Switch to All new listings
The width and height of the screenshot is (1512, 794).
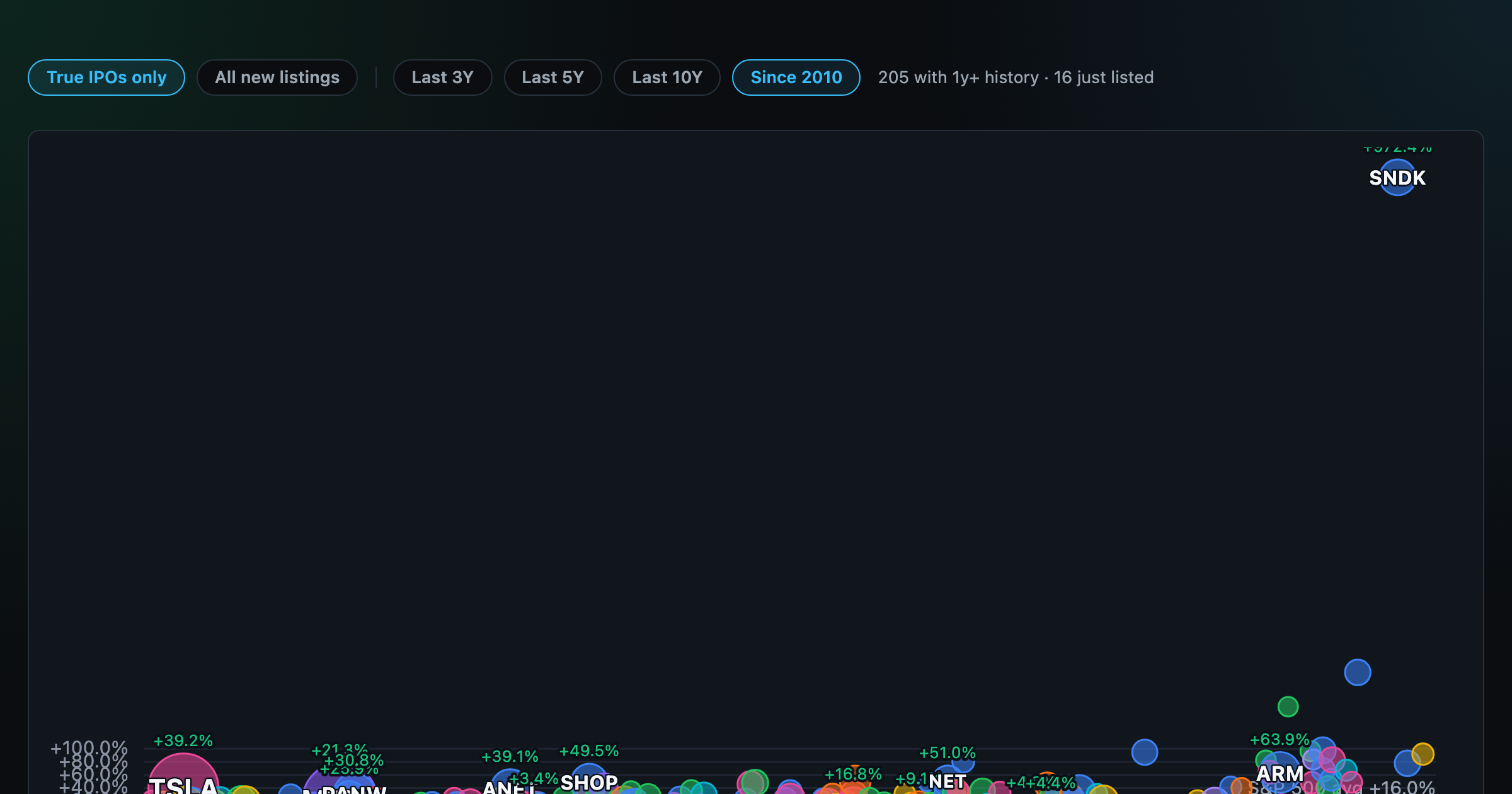[x=277, y=78]
